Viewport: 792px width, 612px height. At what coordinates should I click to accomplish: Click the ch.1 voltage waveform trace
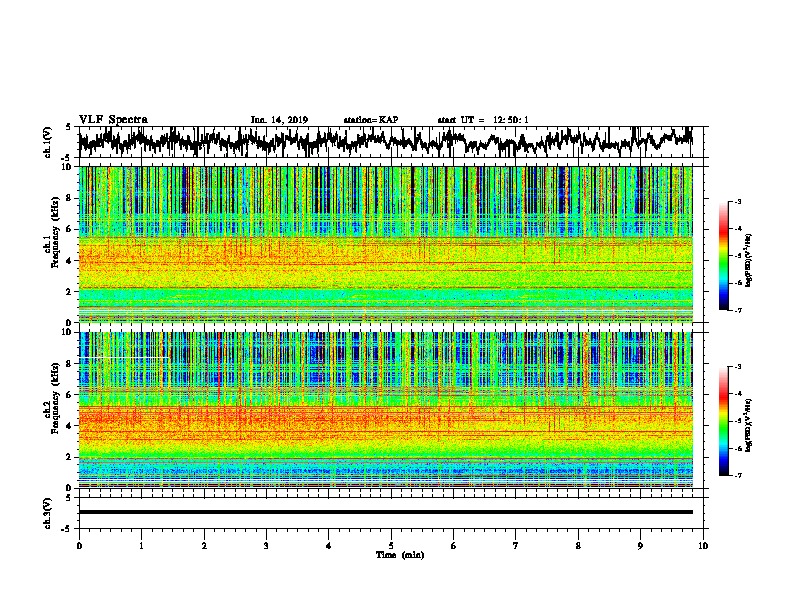point(385,141)
